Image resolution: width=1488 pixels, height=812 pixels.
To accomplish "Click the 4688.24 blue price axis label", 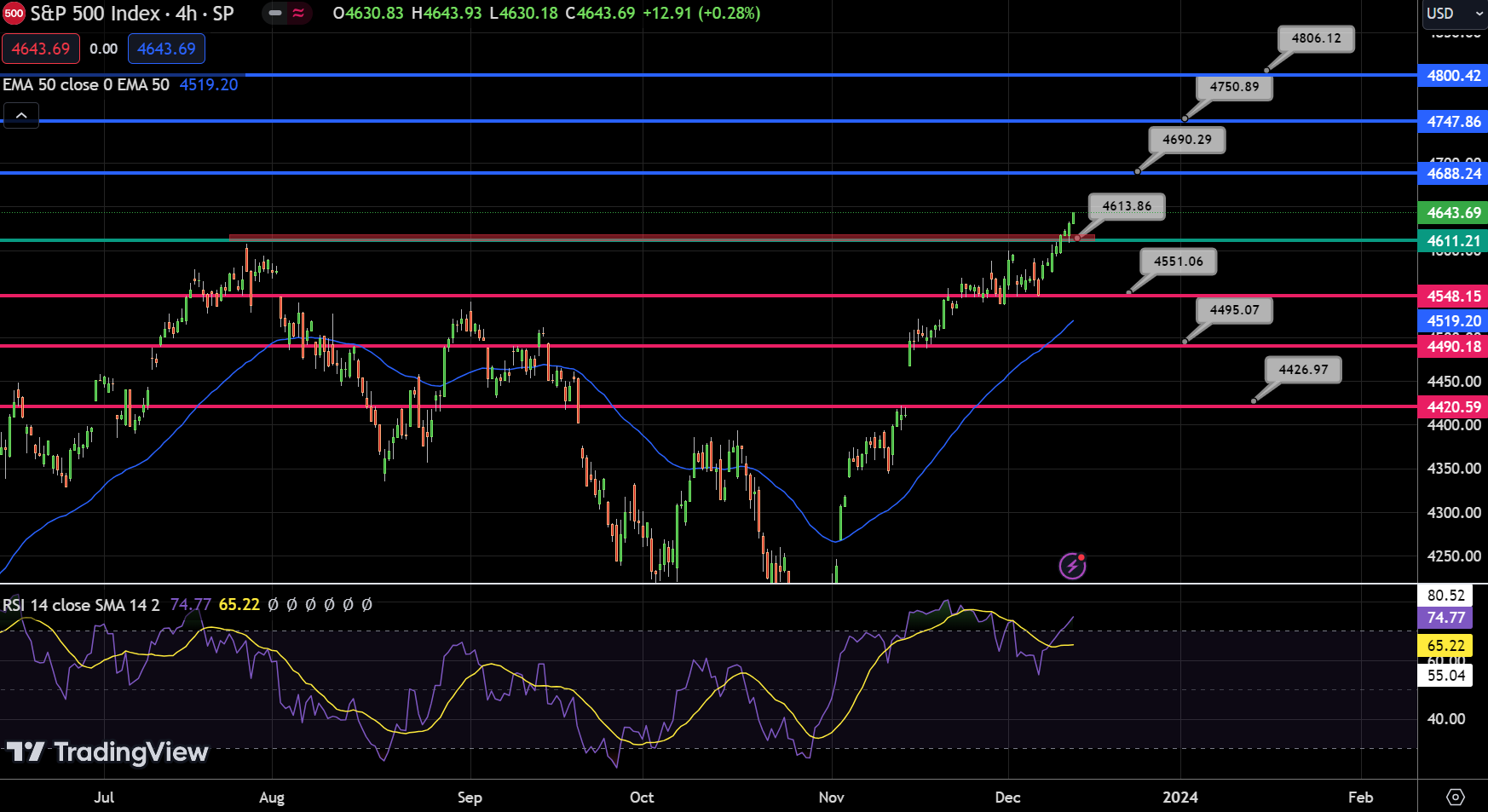I will [1453, 173].
